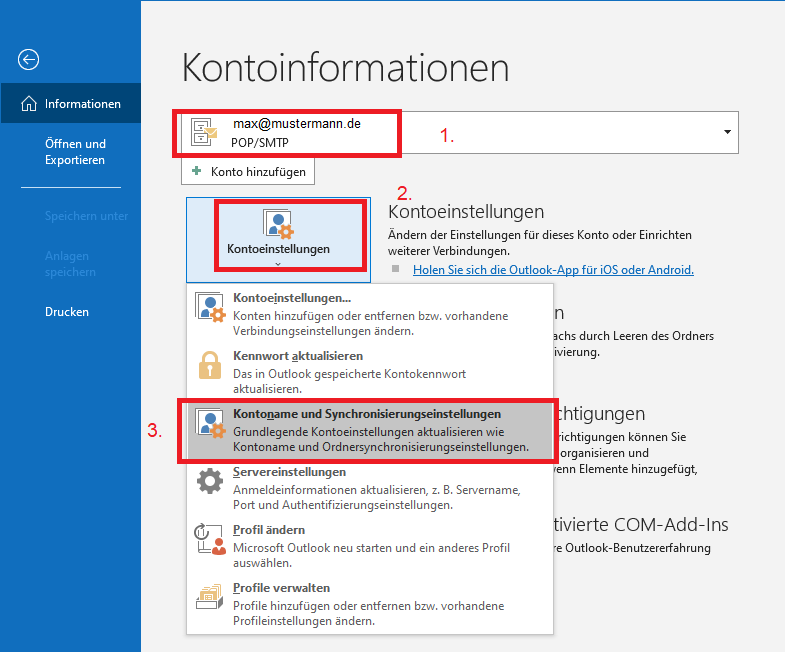Image resolution: width=785 pixels, height=652 pixels.
Task: Choose Servereinstellungen menu entry
Action: (370, 488)
